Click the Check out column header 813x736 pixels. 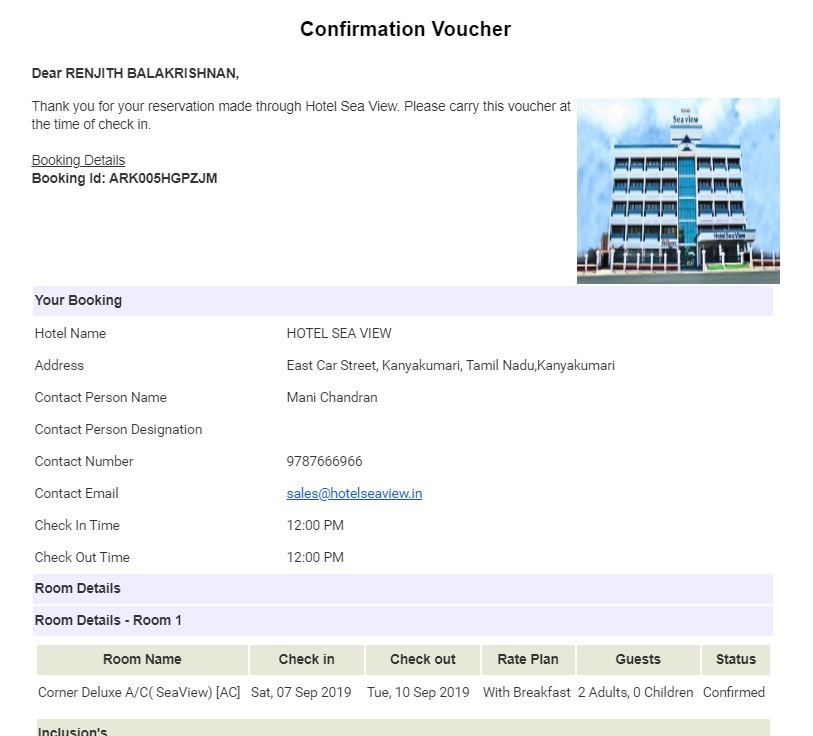423,659
